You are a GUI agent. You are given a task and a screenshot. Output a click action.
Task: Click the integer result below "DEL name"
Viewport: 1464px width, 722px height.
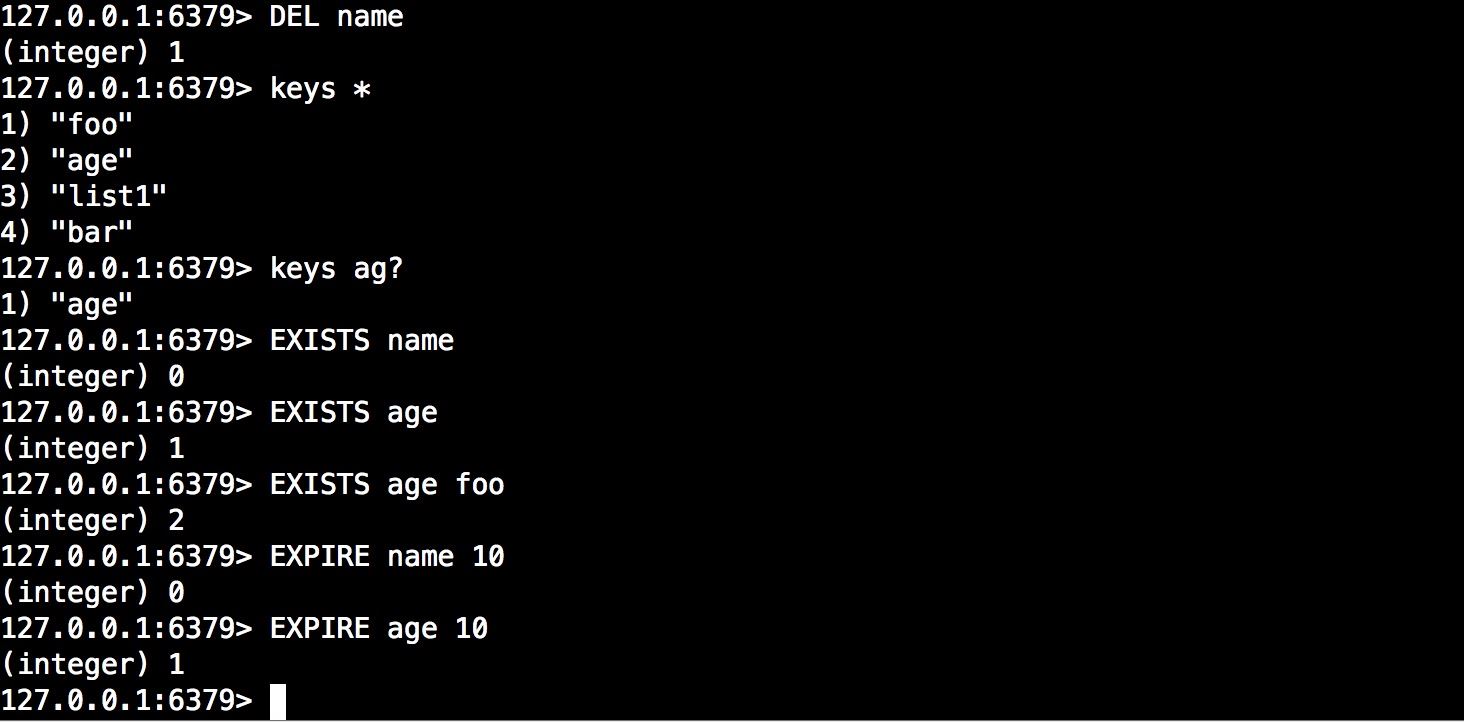pos(92,52)
